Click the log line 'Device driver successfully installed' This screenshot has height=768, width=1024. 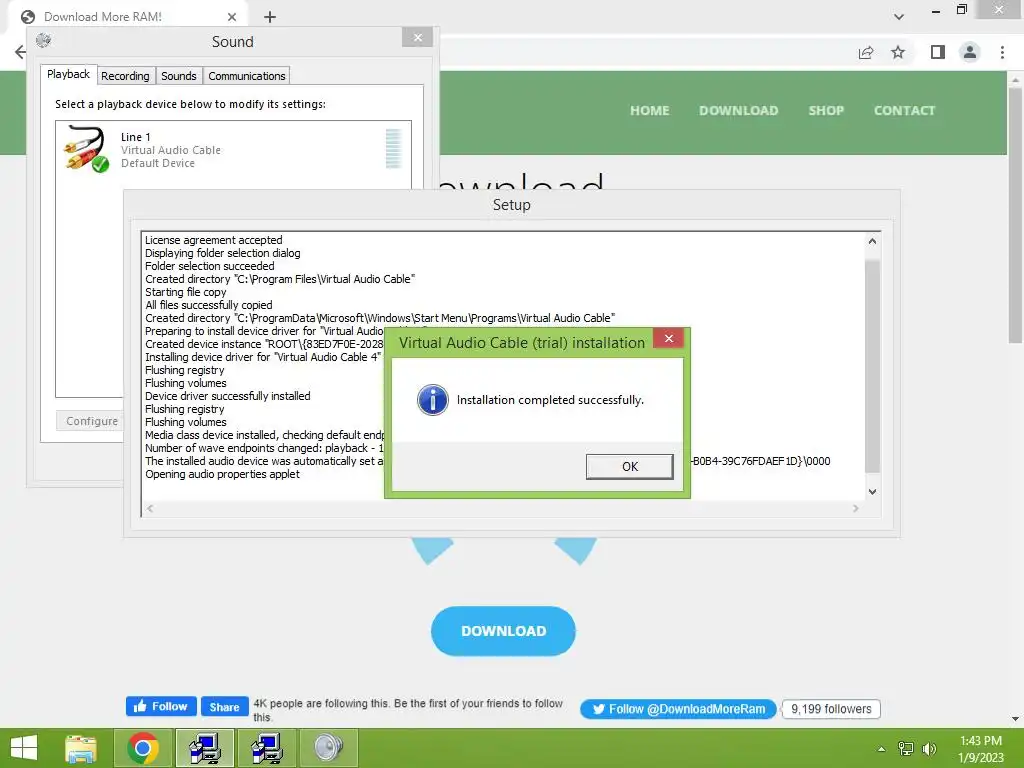point(227,396)
